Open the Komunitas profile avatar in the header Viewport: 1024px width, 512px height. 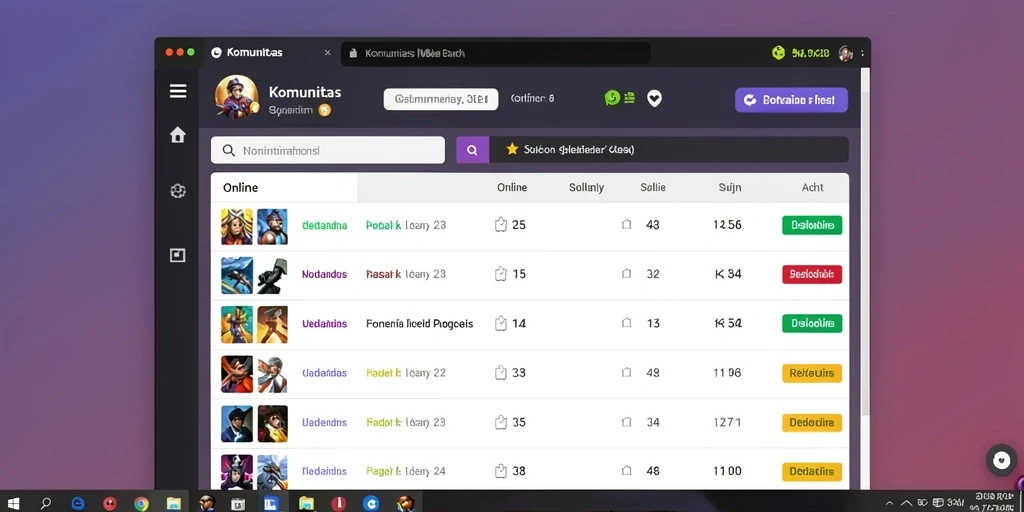point(236,97)
